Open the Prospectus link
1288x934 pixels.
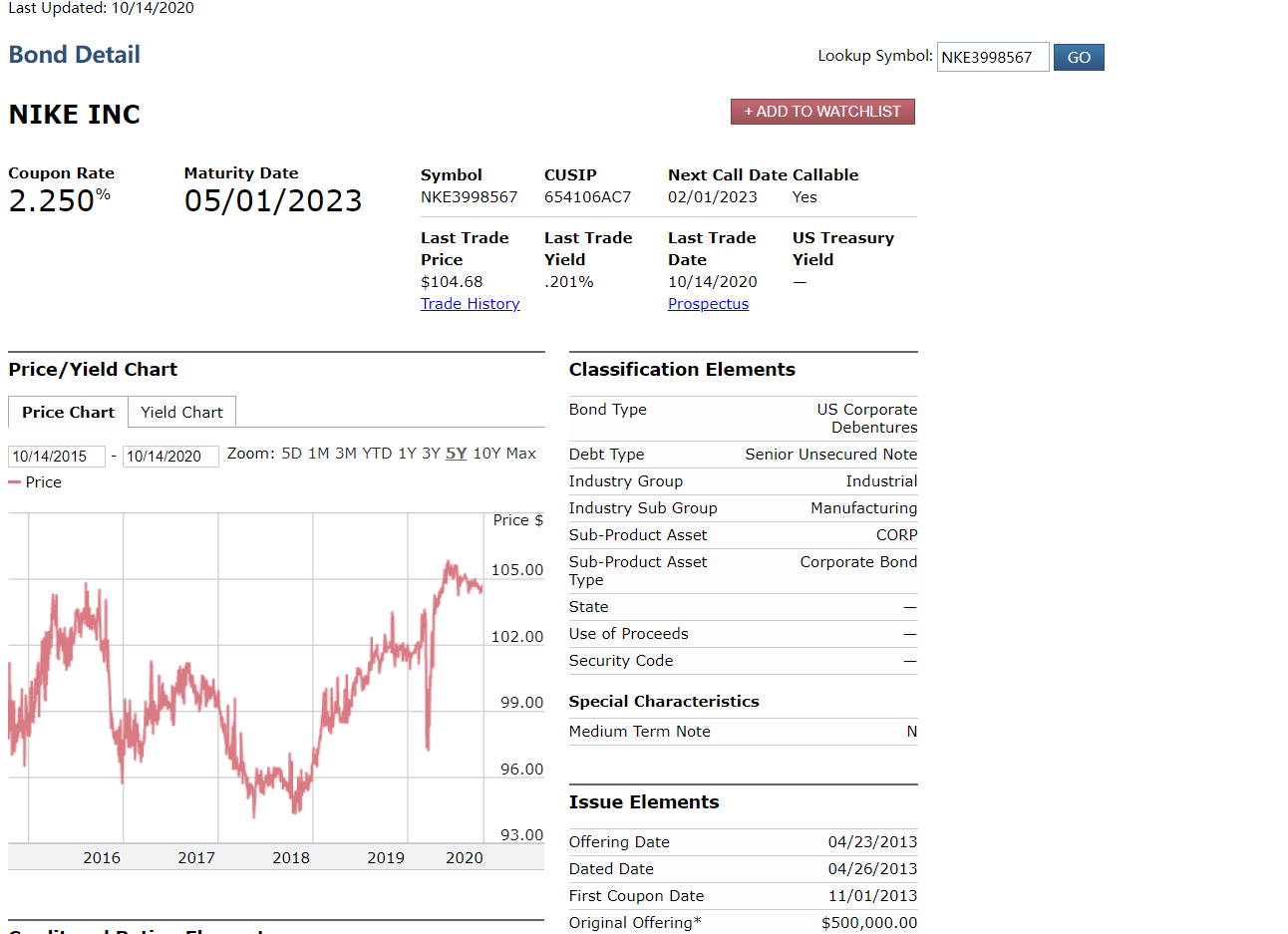click(708, 304)
